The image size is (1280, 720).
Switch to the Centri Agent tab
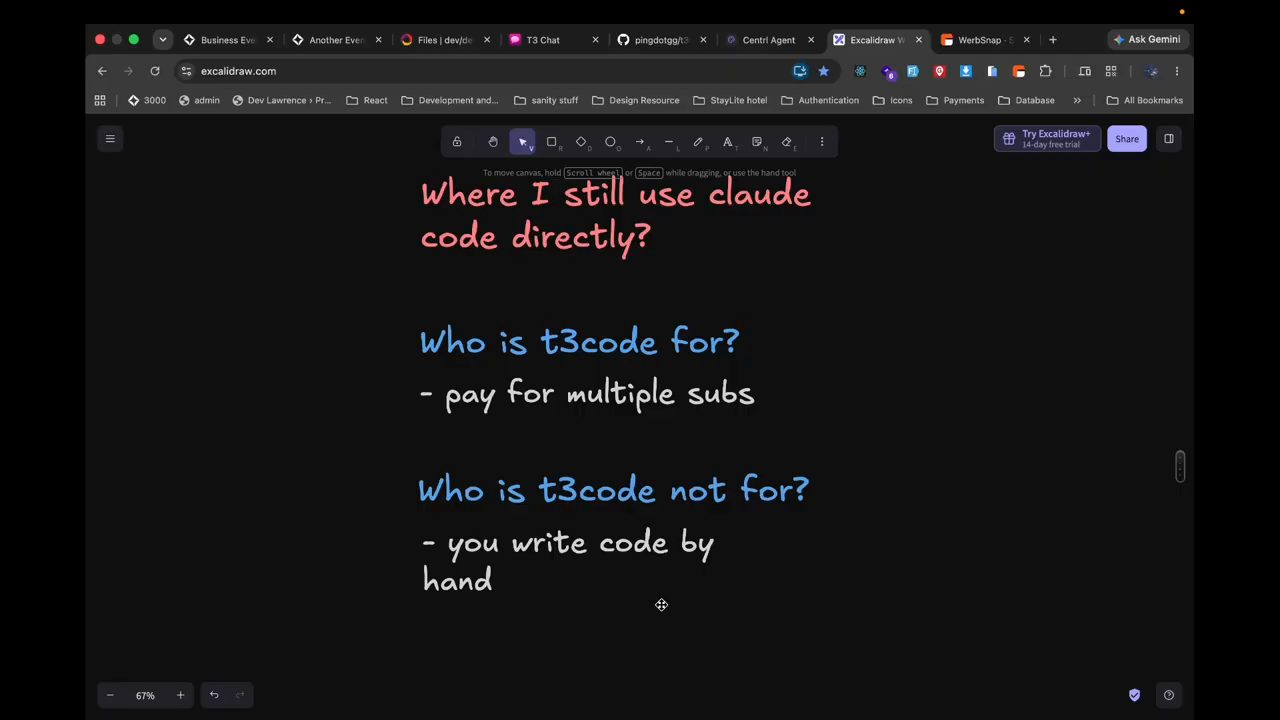(769, 40)
